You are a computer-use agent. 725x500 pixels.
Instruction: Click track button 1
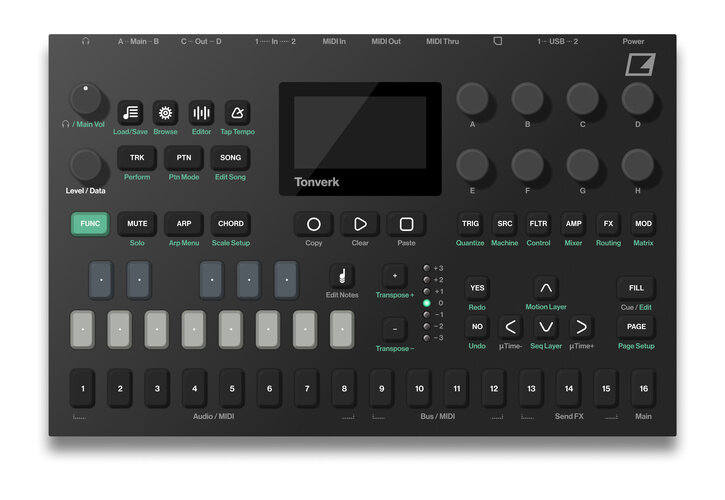point(83,388)
